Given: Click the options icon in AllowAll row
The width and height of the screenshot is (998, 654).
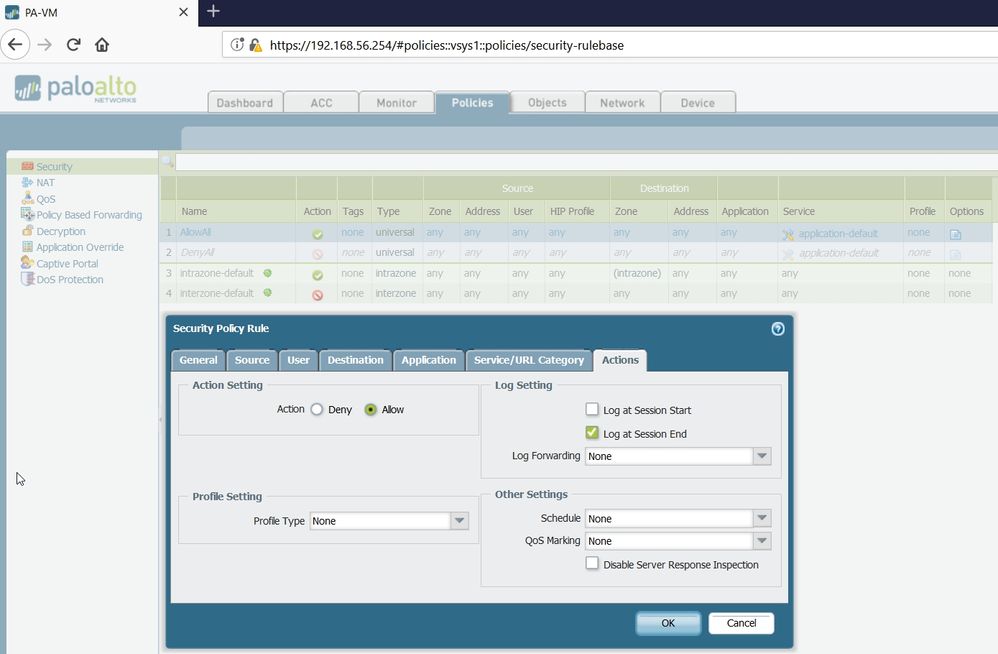Looking at the screenshot, I should 955,234.
